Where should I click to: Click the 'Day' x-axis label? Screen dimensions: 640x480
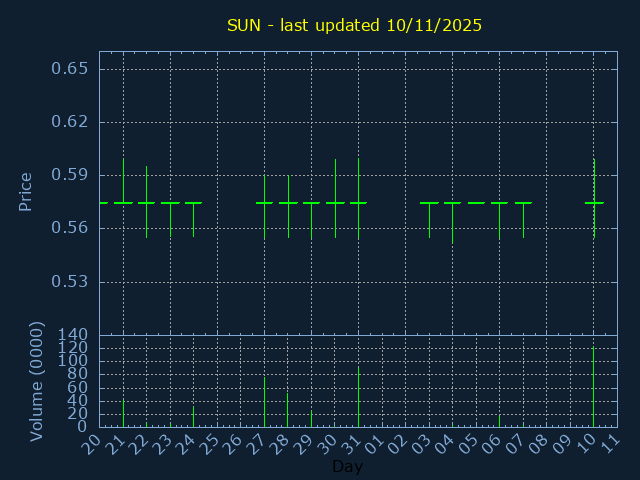347,466
